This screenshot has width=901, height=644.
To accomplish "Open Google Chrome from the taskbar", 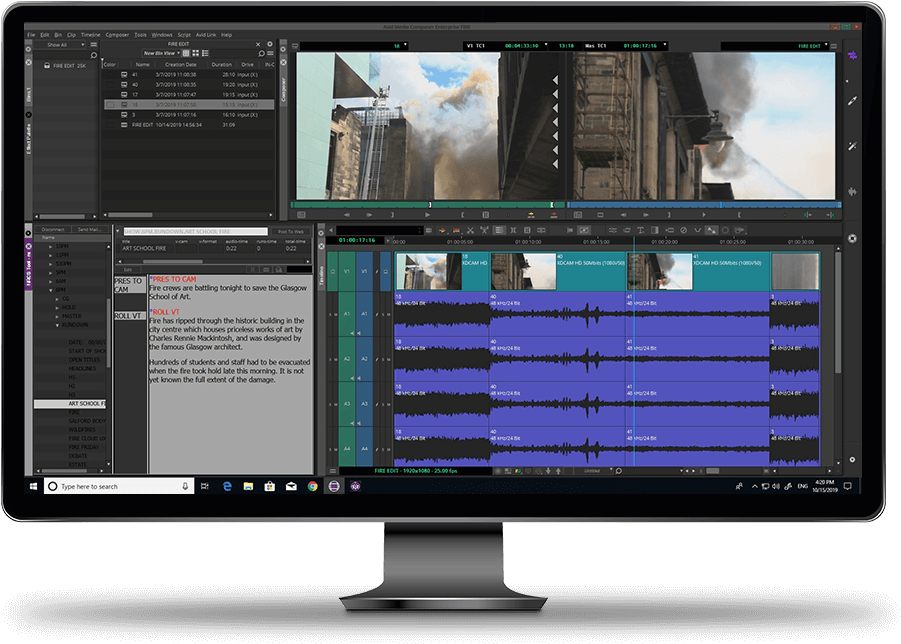I will pos(312,486).
